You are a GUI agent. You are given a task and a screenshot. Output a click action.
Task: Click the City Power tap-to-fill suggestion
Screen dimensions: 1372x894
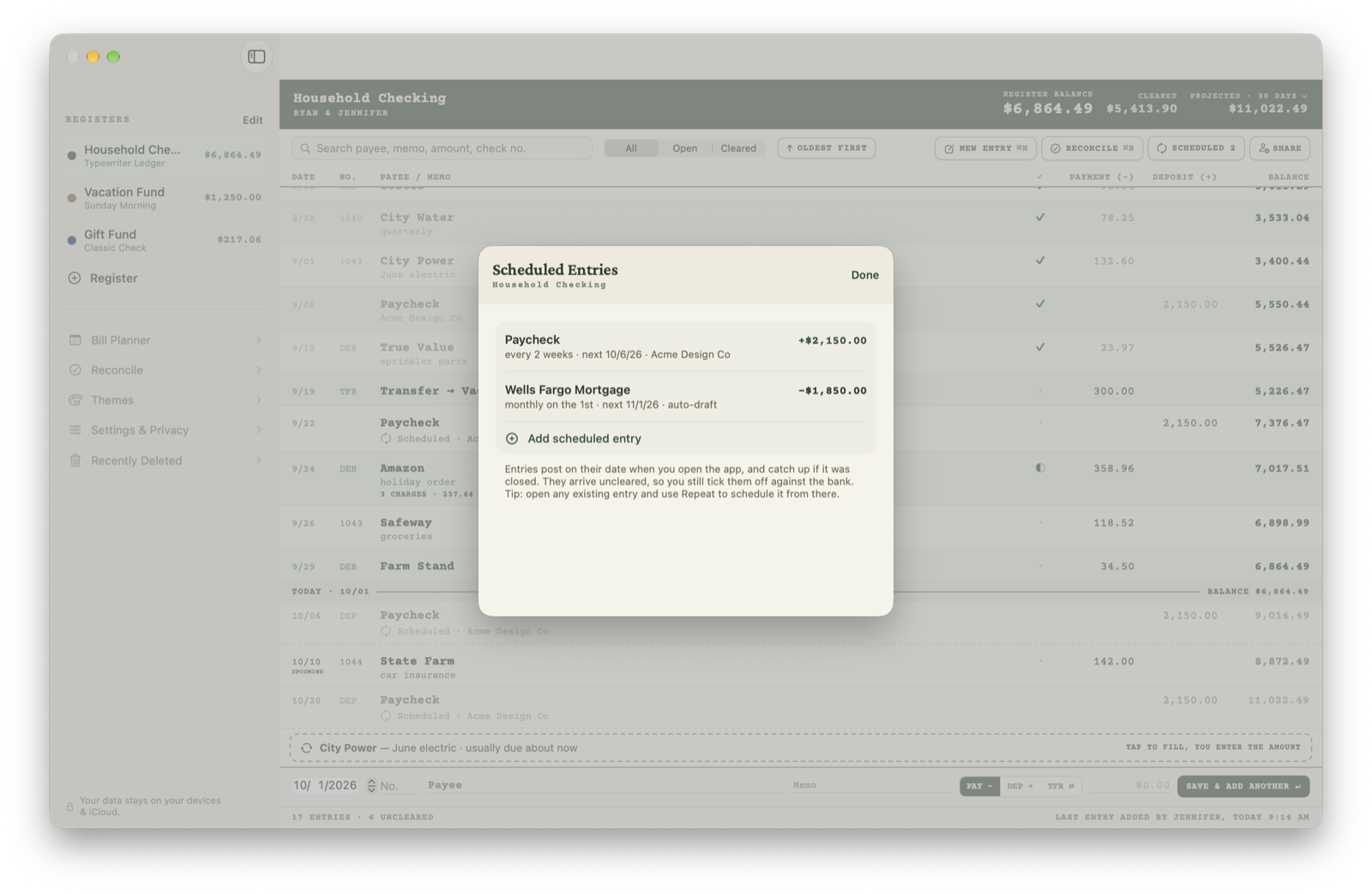pyautogui.click(x=801, y=747)
